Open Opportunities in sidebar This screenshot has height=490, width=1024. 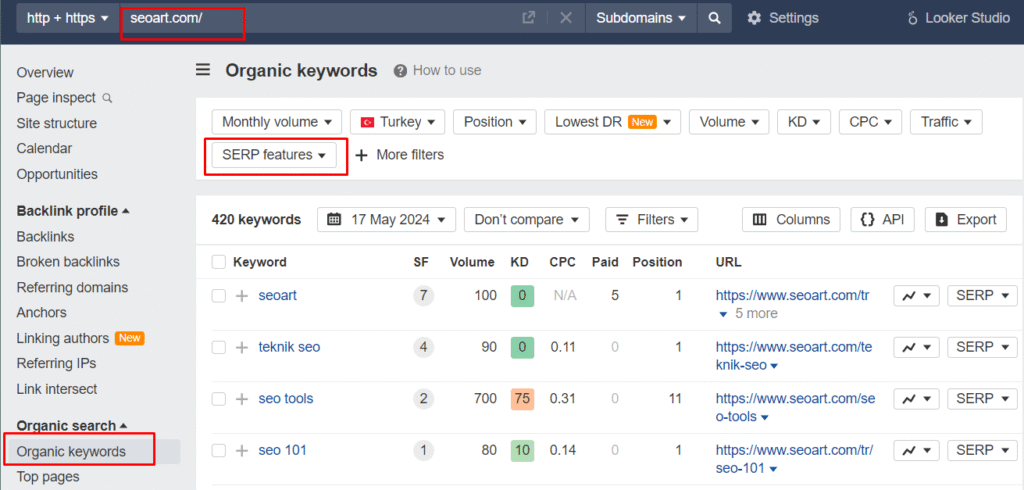point(57,174)
